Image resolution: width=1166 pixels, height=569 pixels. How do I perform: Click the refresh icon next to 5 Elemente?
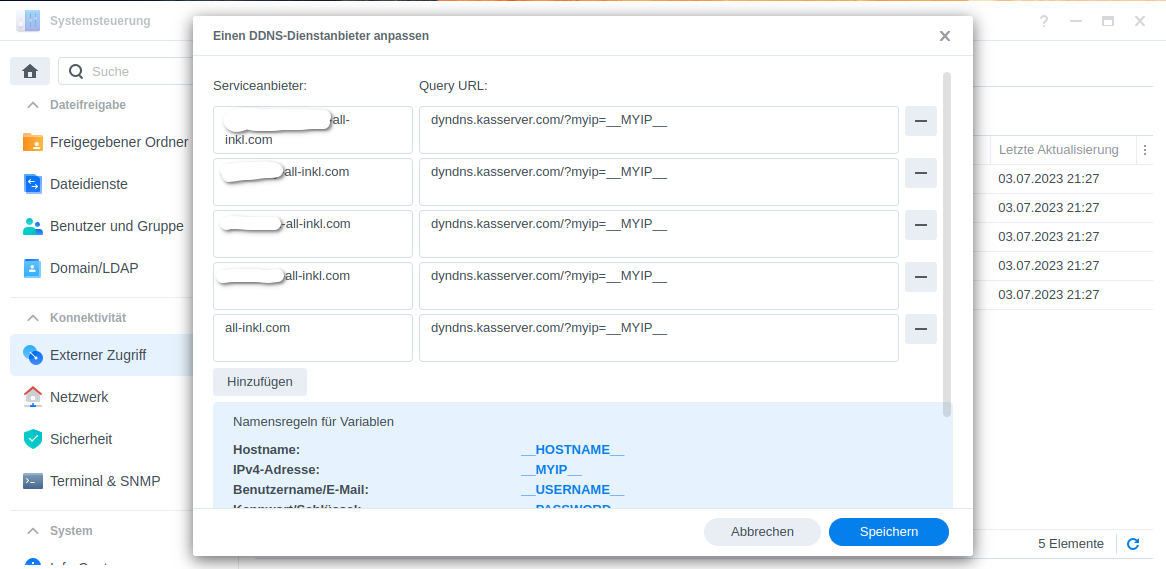tap(1133, 544)
